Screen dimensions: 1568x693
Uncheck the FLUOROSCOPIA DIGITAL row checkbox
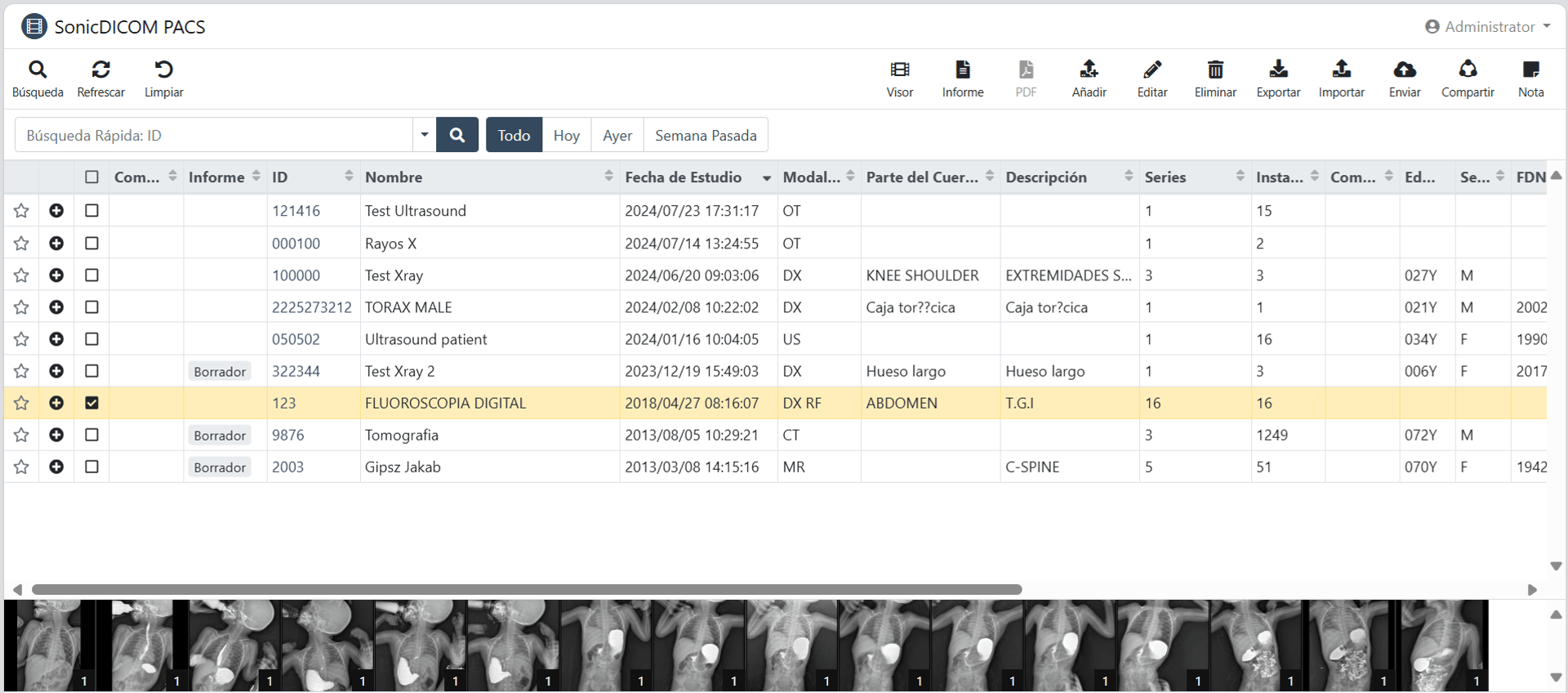[91, 403]
